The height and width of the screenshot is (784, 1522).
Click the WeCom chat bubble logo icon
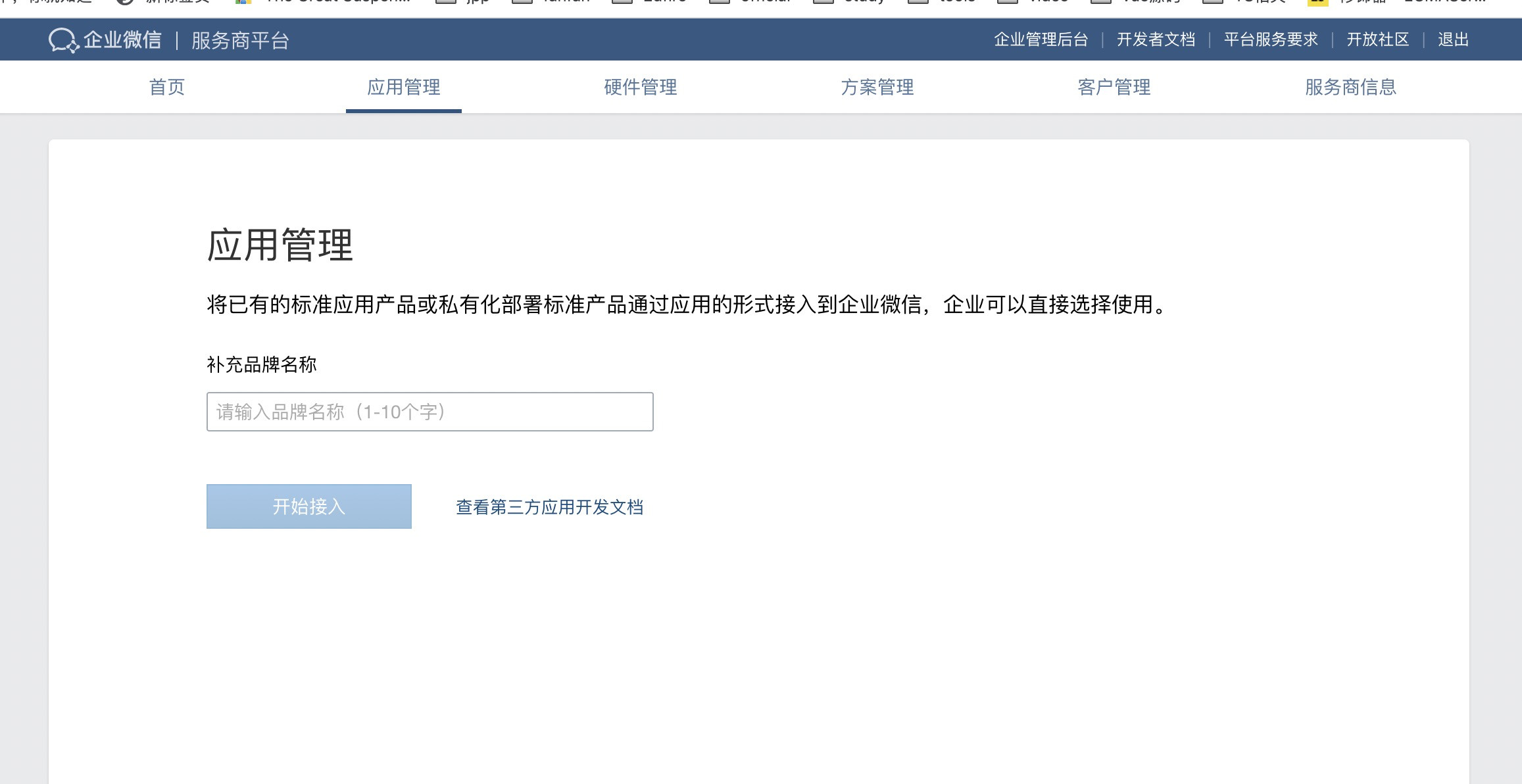click(63, 40)
